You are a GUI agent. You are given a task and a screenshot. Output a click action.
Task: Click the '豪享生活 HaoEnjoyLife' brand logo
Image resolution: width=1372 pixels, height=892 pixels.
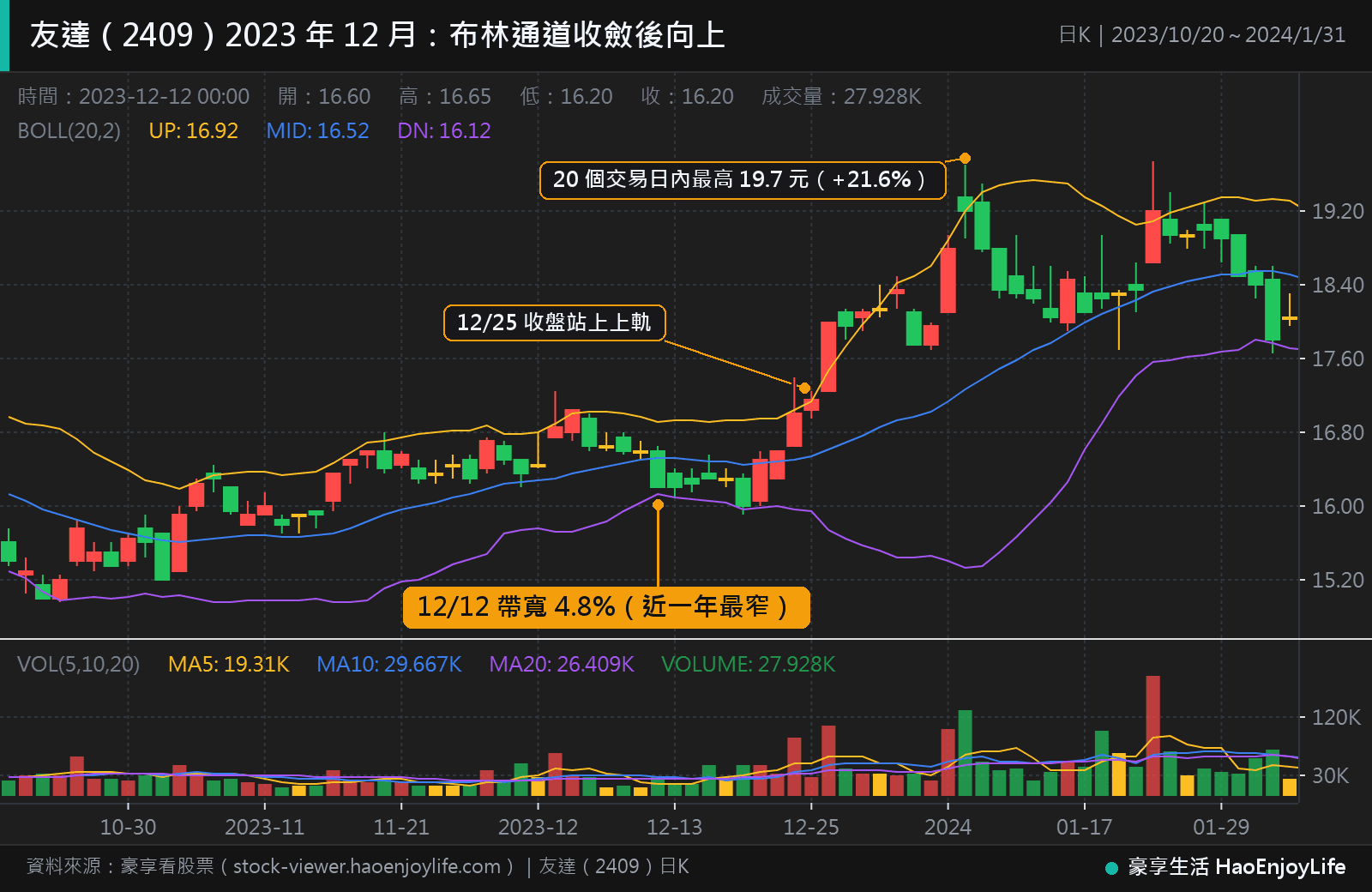[1226, 867]
